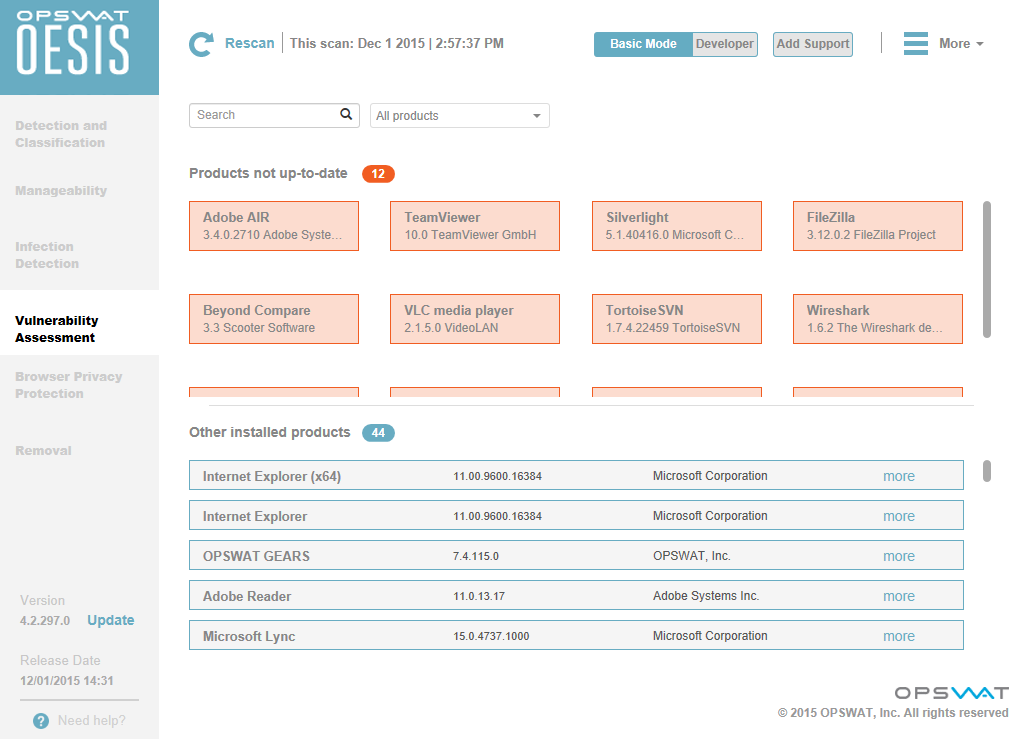1024x739 pixels.
Task: Click more for 32-bit Internet Explorer row
Action: [x=899, y=516]
